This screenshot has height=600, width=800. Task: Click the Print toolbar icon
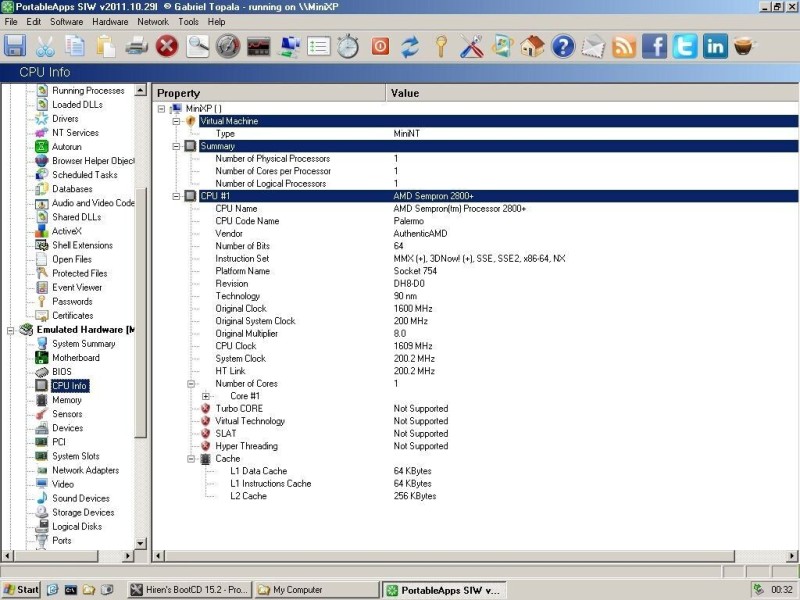136,46
